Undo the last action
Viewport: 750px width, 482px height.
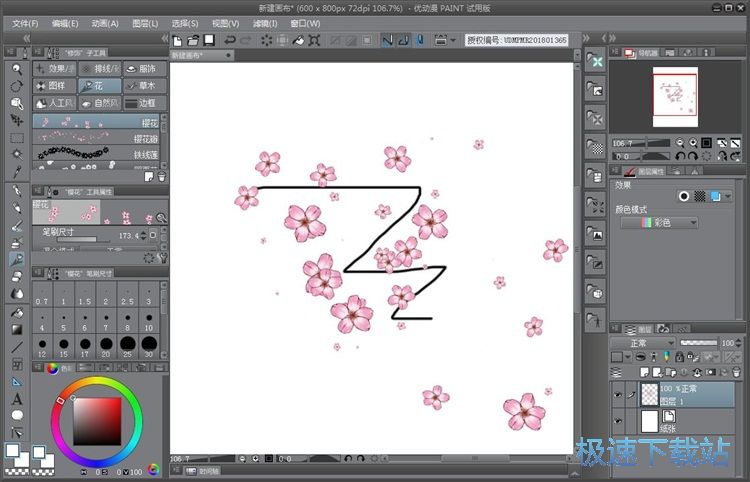tap(230, 40)
